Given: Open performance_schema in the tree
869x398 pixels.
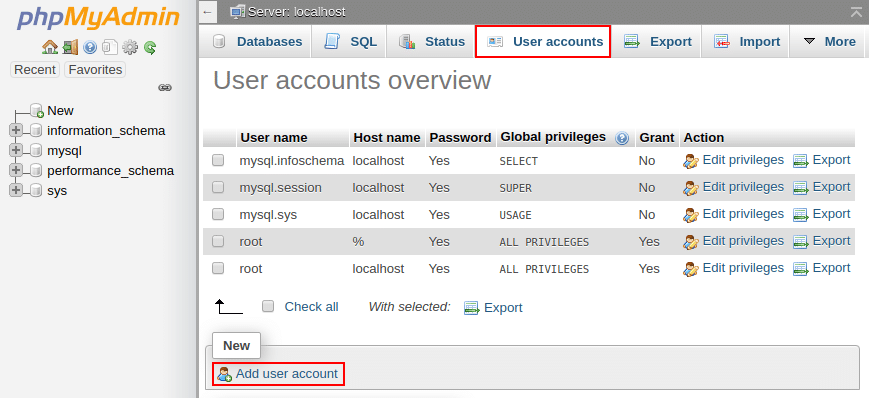Looking at the screenshot, I should (111, 171).
